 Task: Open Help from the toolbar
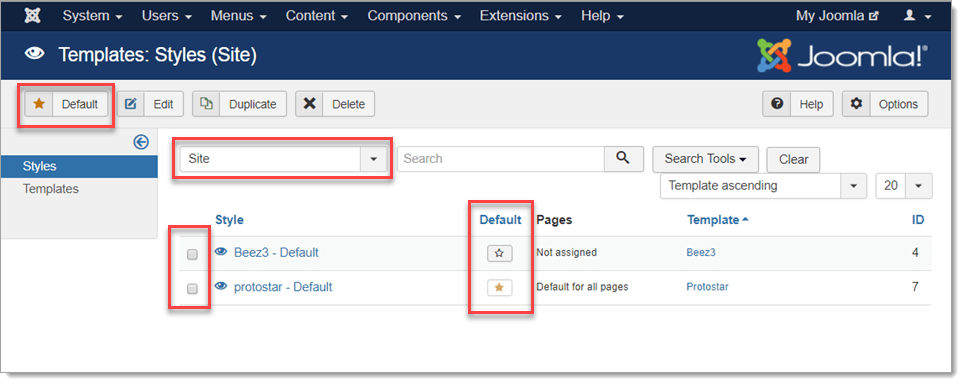(x=798, y=104)
